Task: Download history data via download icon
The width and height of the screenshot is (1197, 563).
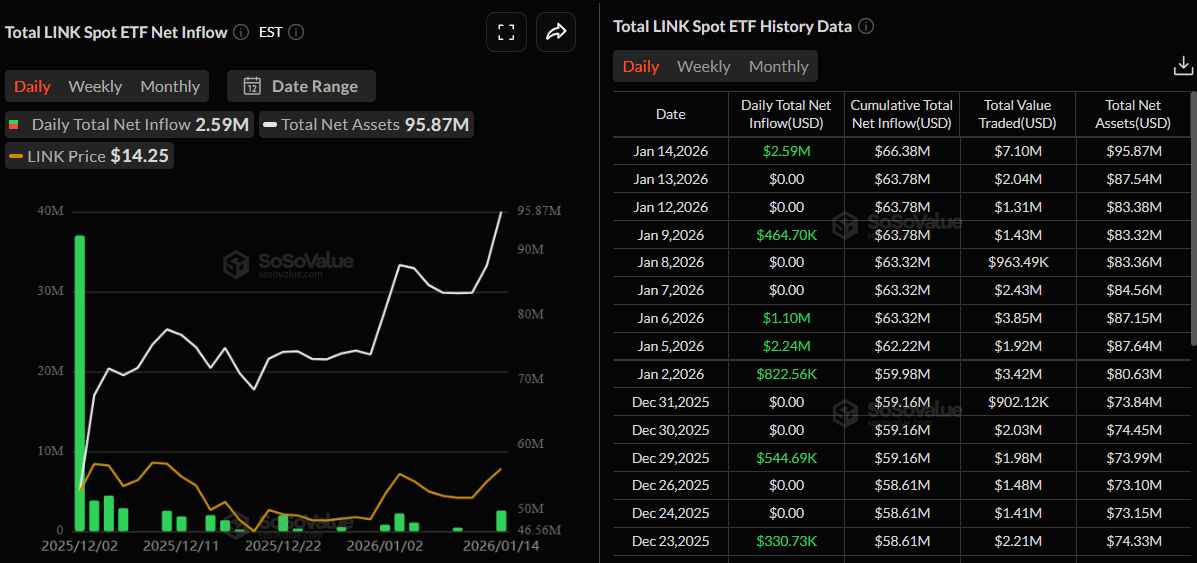Action: (x=1182, y=66)
